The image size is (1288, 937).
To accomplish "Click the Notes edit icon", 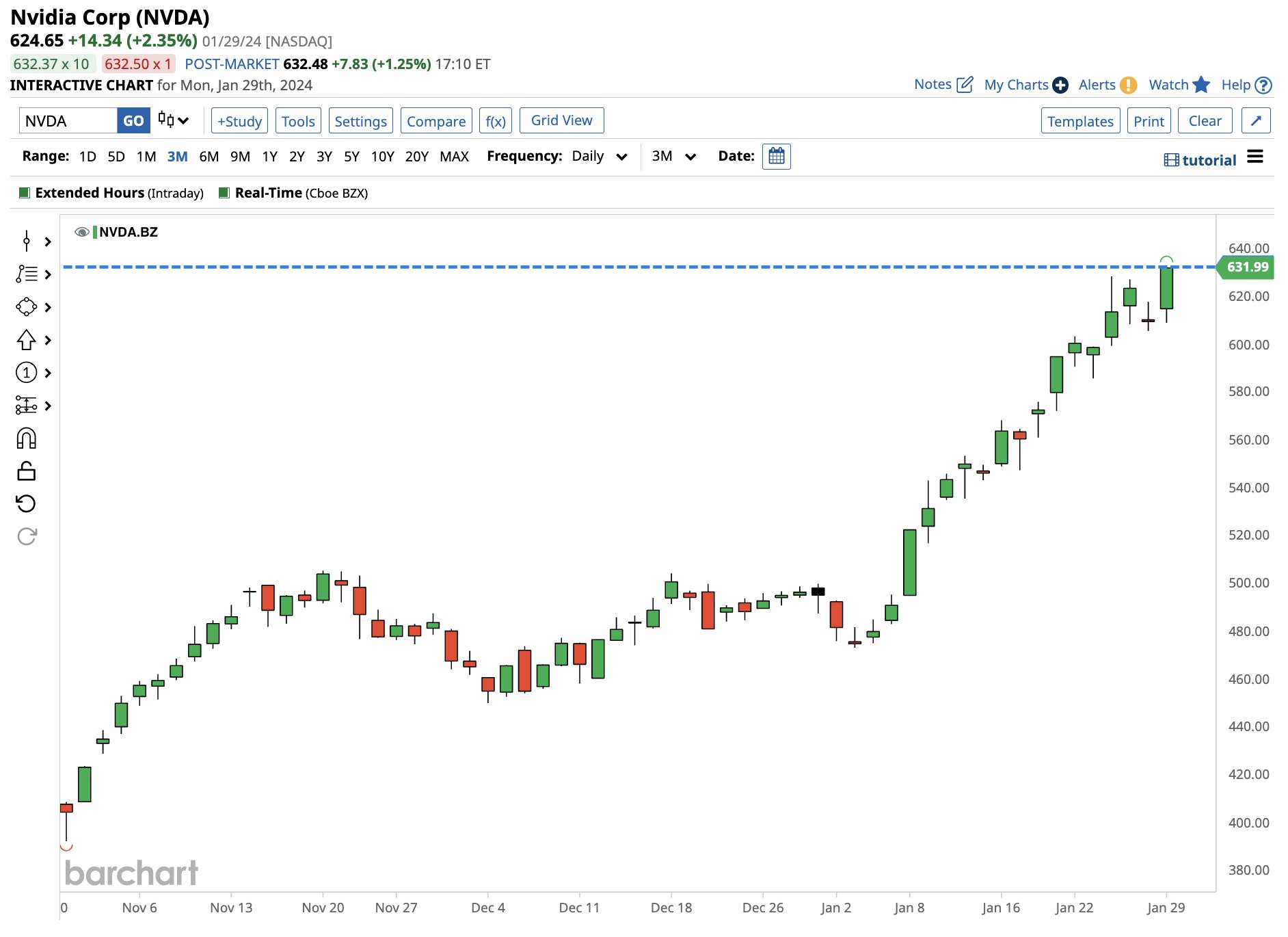I will pyautogui.click(x=965, y=85).
